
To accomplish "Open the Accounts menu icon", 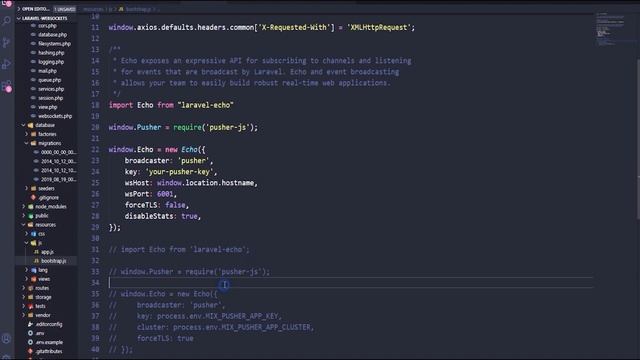I will pos(6,338).
